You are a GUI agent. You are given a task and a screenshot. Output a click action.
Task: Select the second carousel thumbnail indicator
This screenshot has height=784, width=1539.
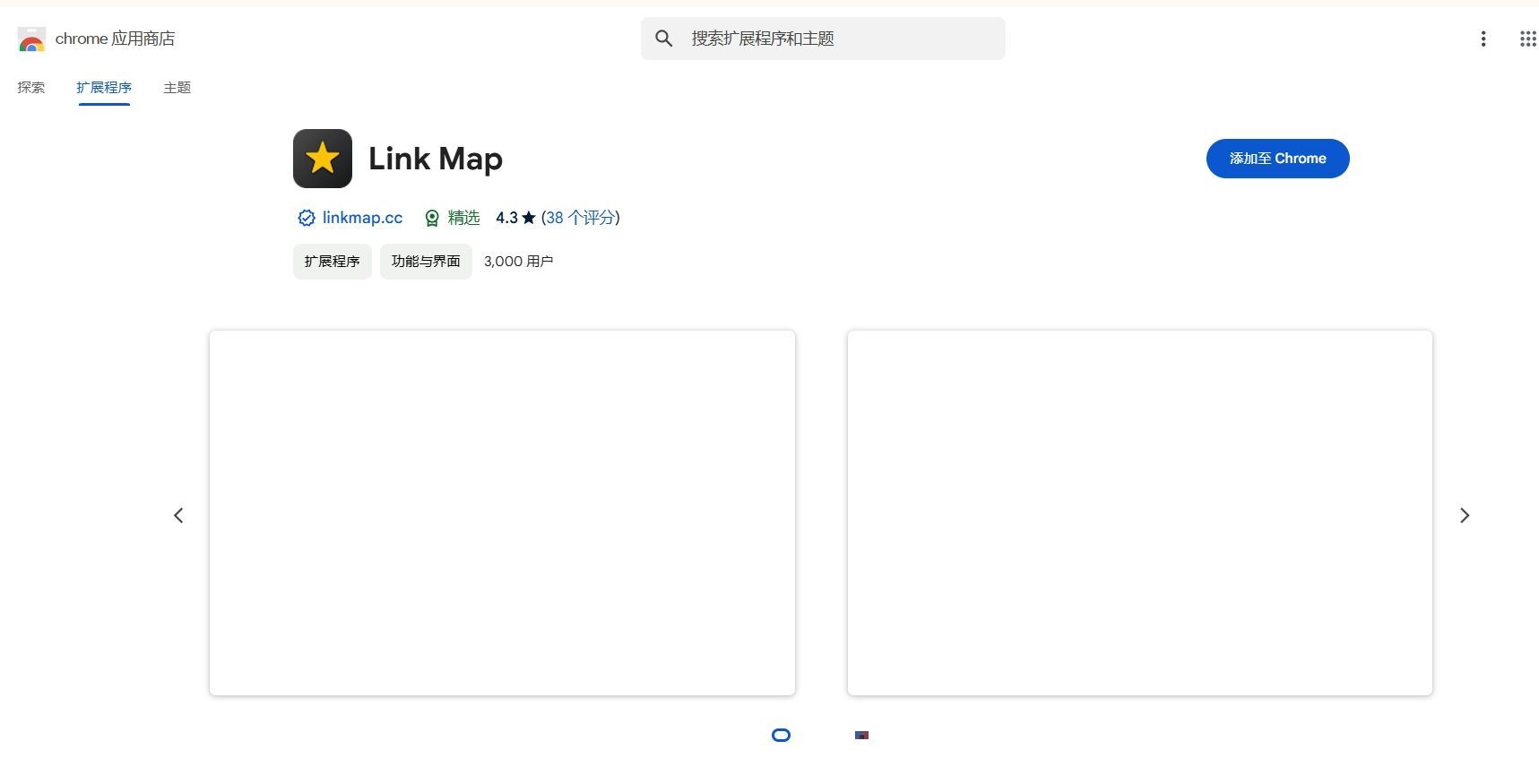[861, 736]
